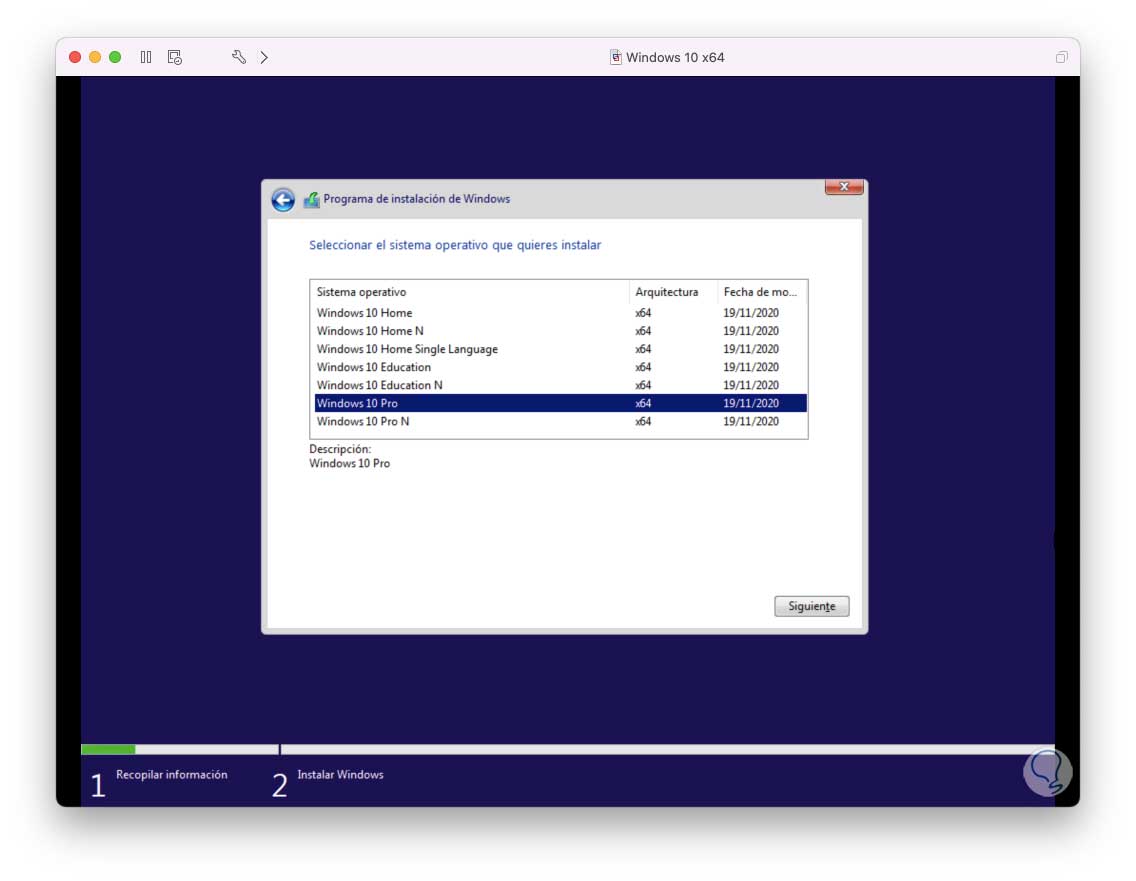Select Windows 10 Home Single Language
This screenshot has width=1136, height=881.
(x=561, y=349)
